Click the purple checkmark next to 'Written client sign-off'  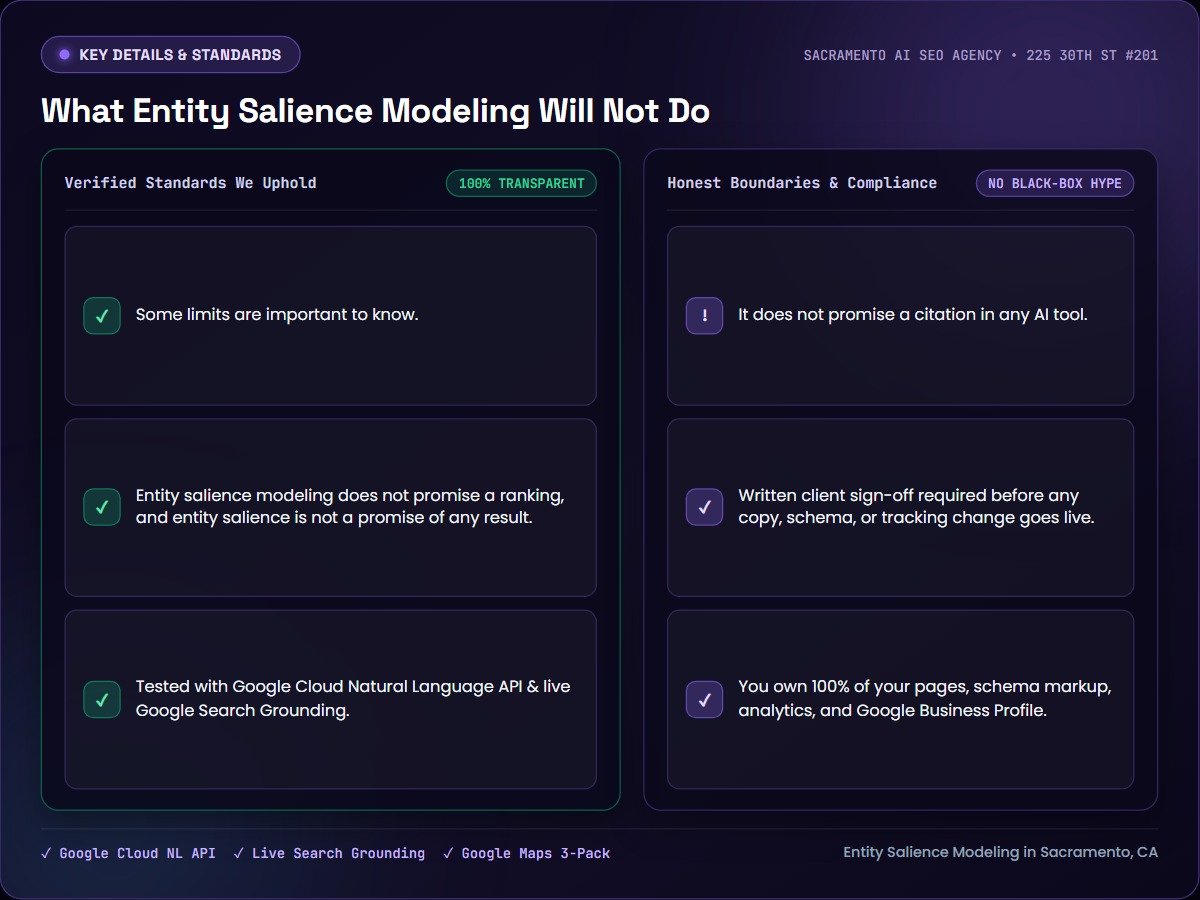(x=704, y=507)
